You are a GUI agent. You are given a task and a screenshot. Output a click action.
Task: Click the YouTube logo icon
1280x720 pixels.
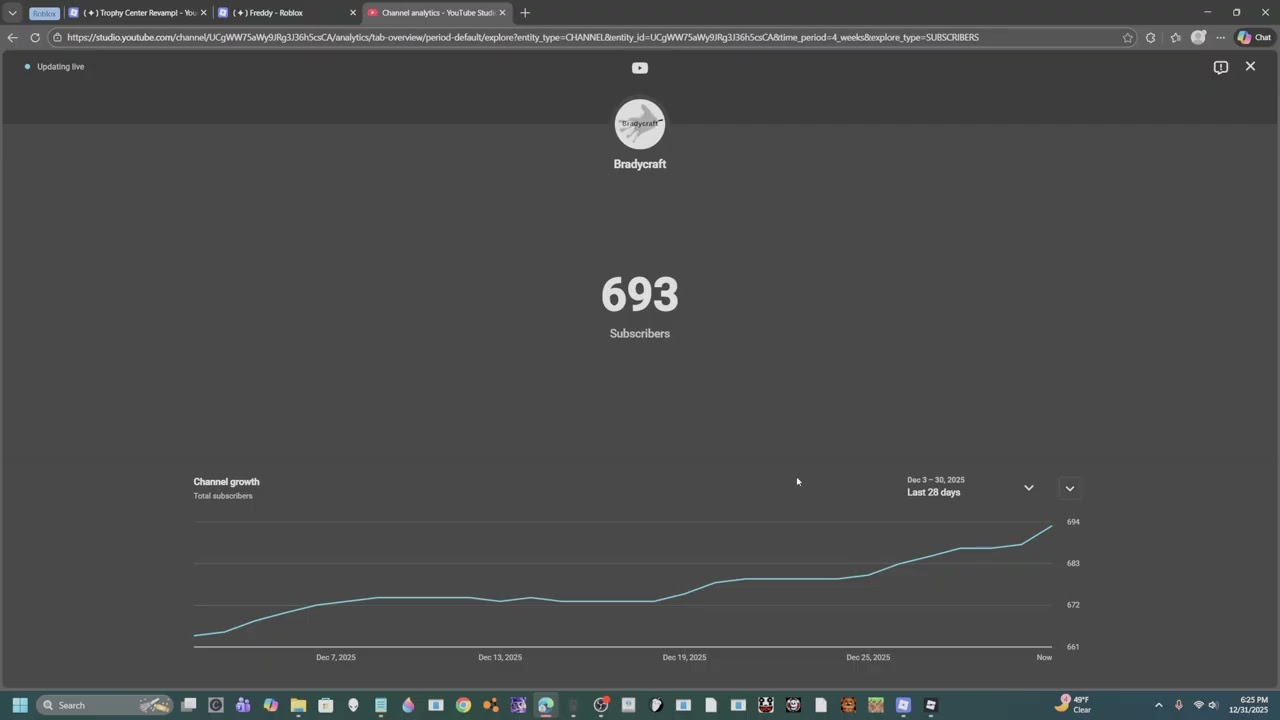pyautogui.click(x=640, y=68)
